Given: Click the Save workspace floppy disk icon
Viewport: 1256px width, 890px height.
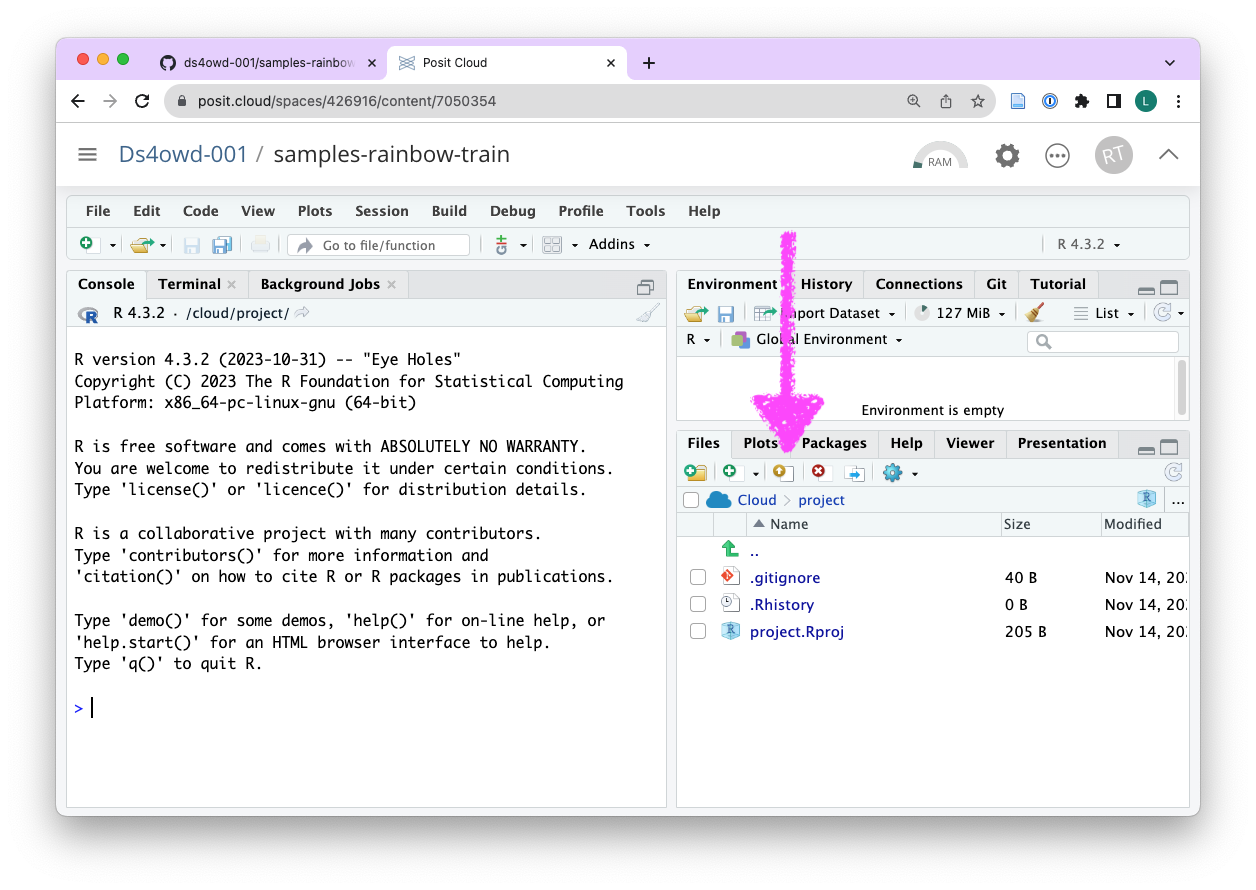Looking at the screenshot, I should [x=726, y=313].
